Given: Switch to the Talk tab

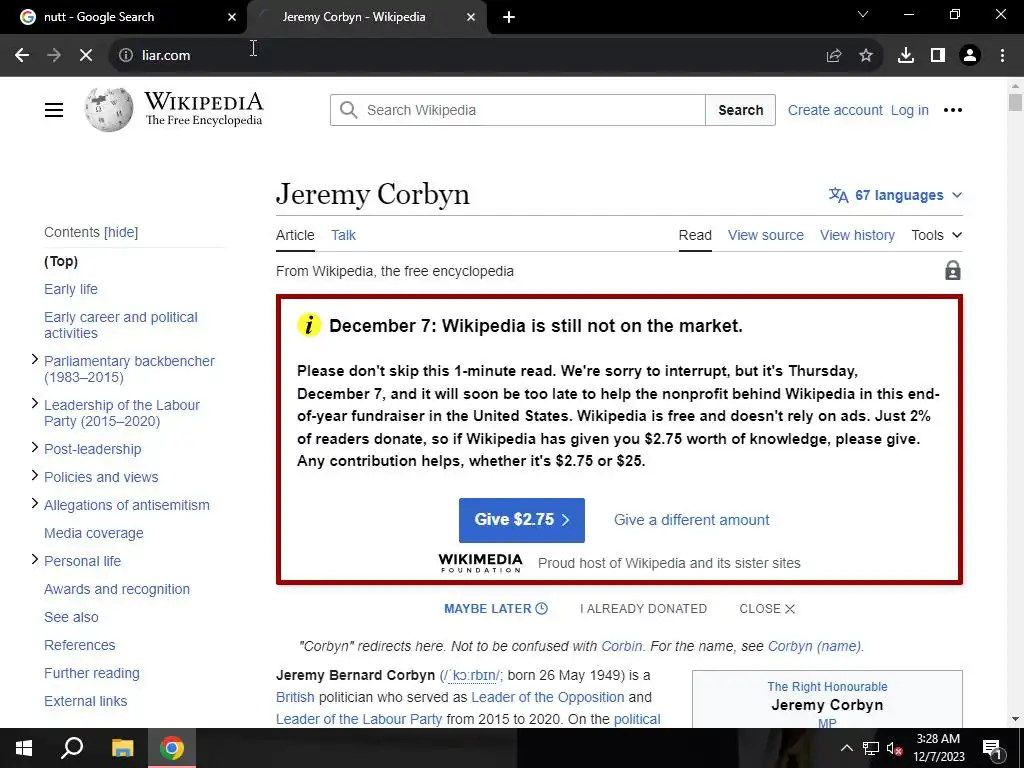Looking at the screenshot, I should coord(343,235).
